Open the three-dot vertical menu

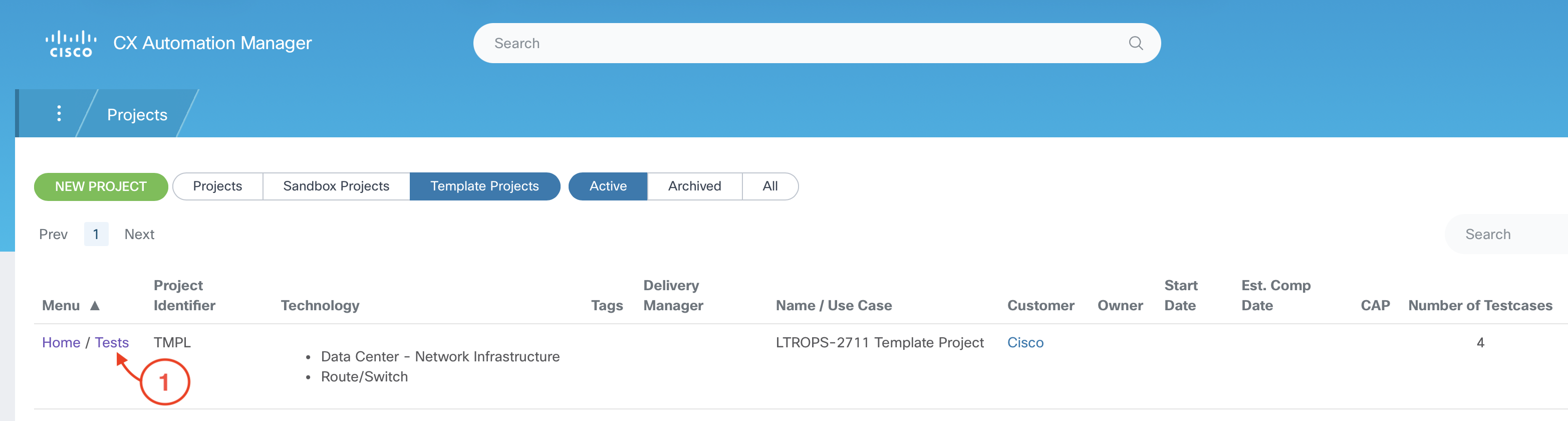[x=59, y=113]
